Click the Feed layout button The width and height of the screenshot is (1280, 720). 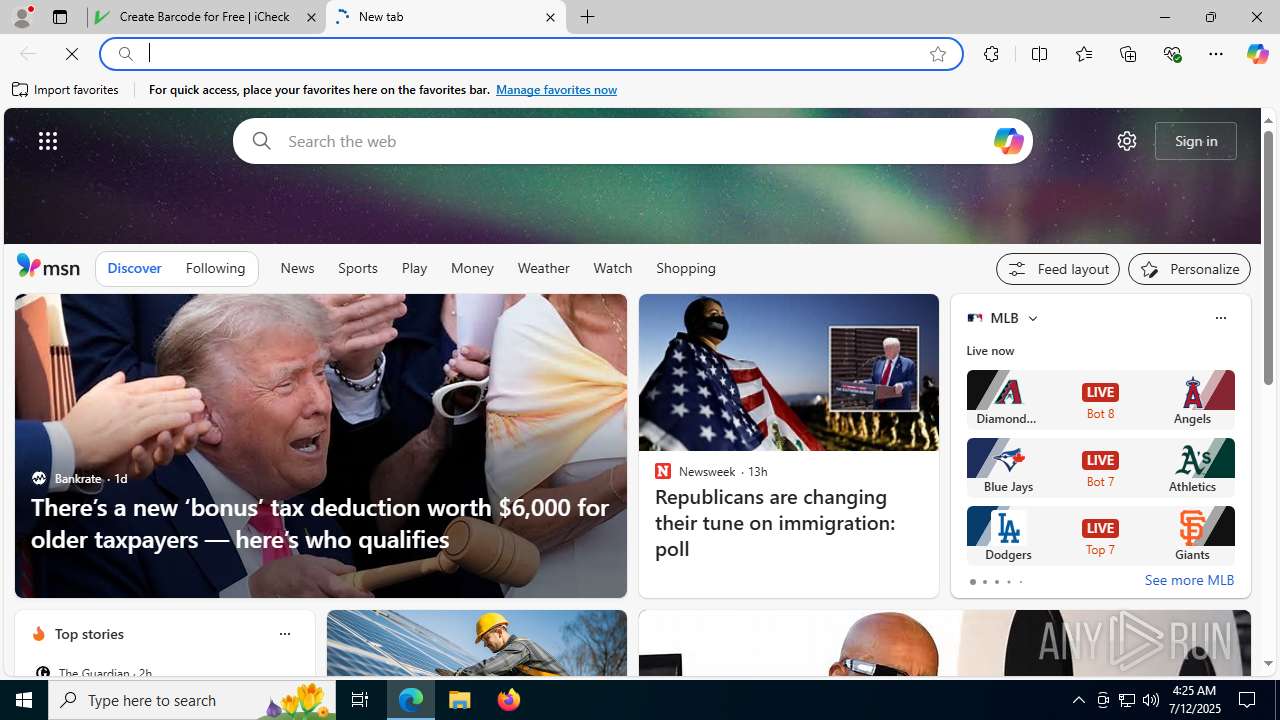click(x=1057, y=269)
